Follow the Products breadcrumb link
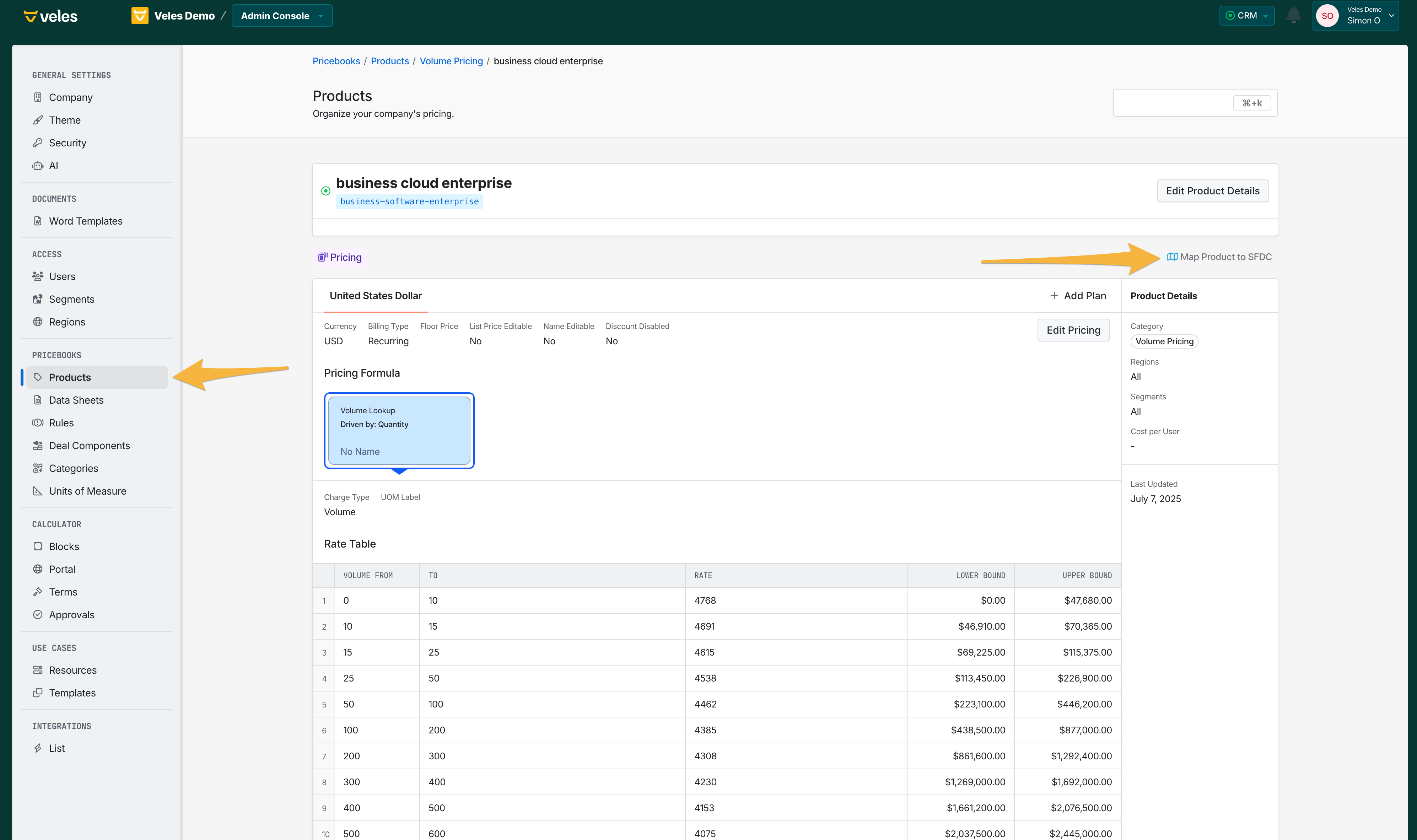1417x840 pixels. [390, 61]
